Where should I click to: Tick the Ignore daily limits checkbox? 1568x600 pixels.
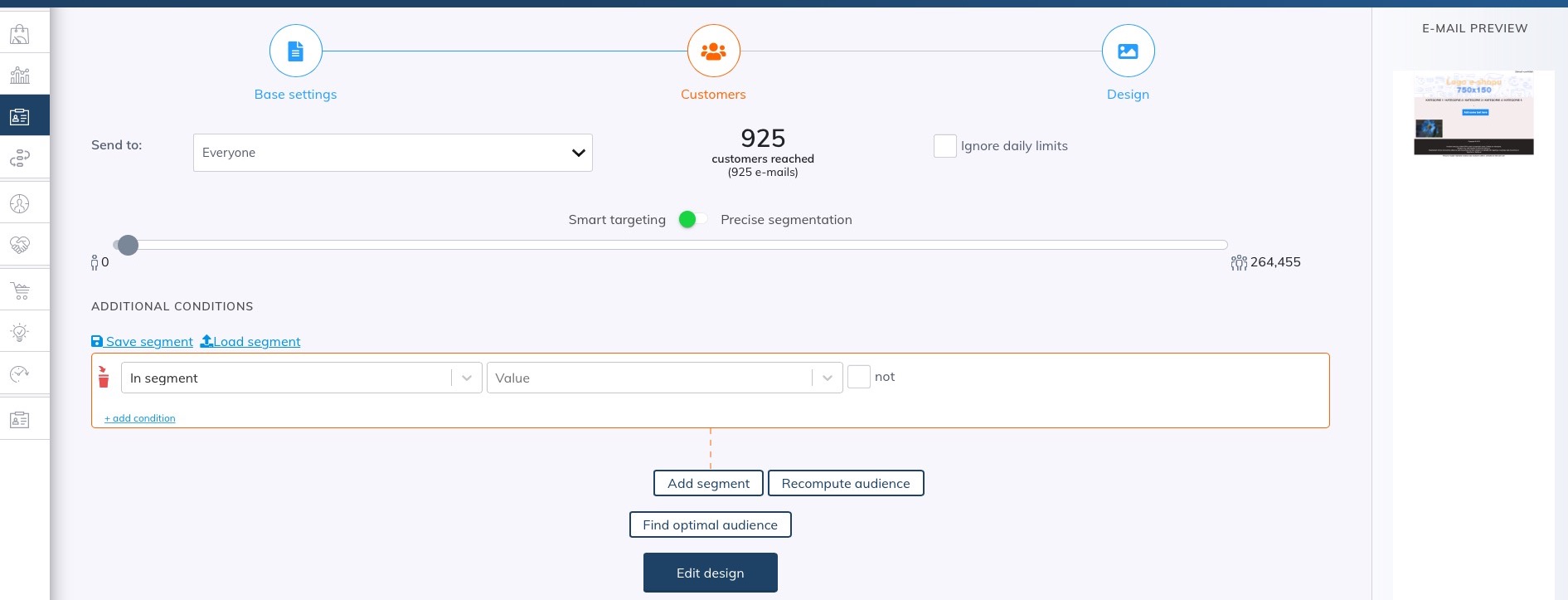click(945, 146)
